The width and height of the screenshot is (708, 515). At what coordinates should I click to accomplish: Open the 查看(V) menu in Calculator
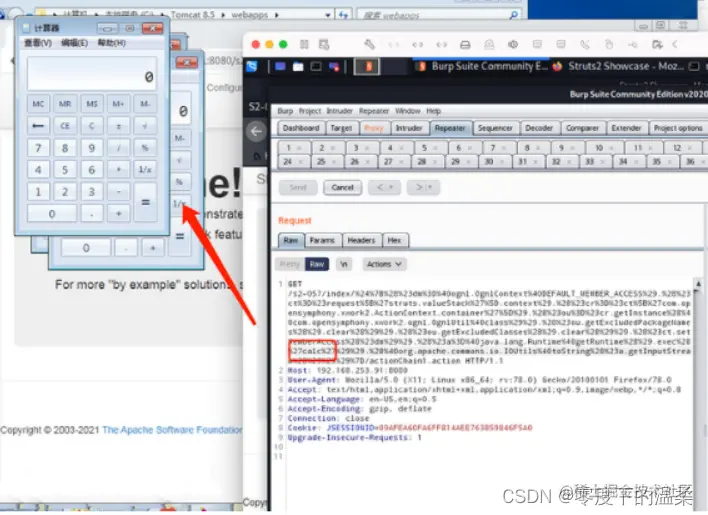coord(38,43)
